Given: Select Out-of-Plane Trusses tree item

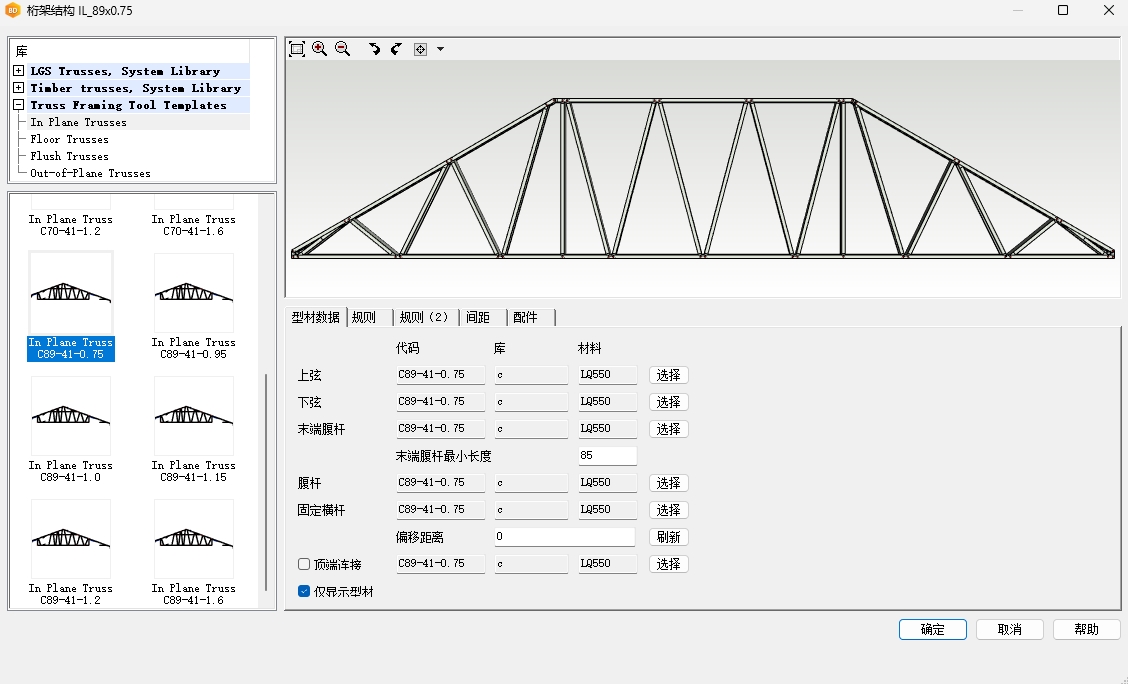Looking at the screenshot, I should point(90,173).
